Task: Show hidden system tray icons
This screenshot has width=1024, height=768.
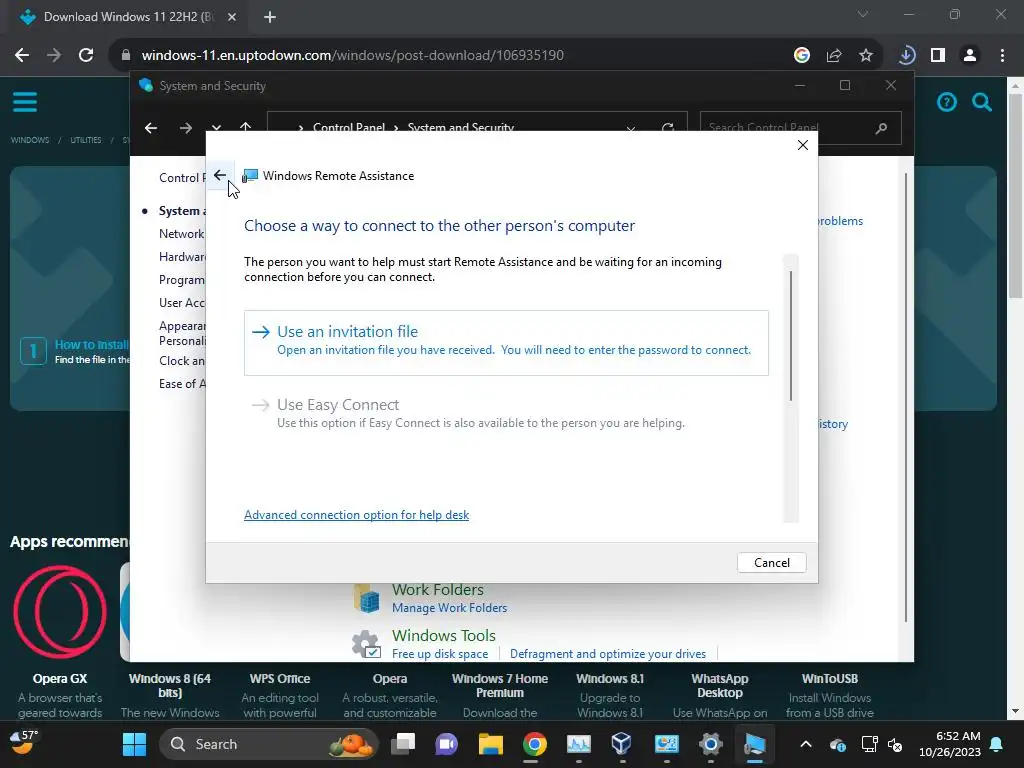Action: pyautogui.click(x=806, y=744)
